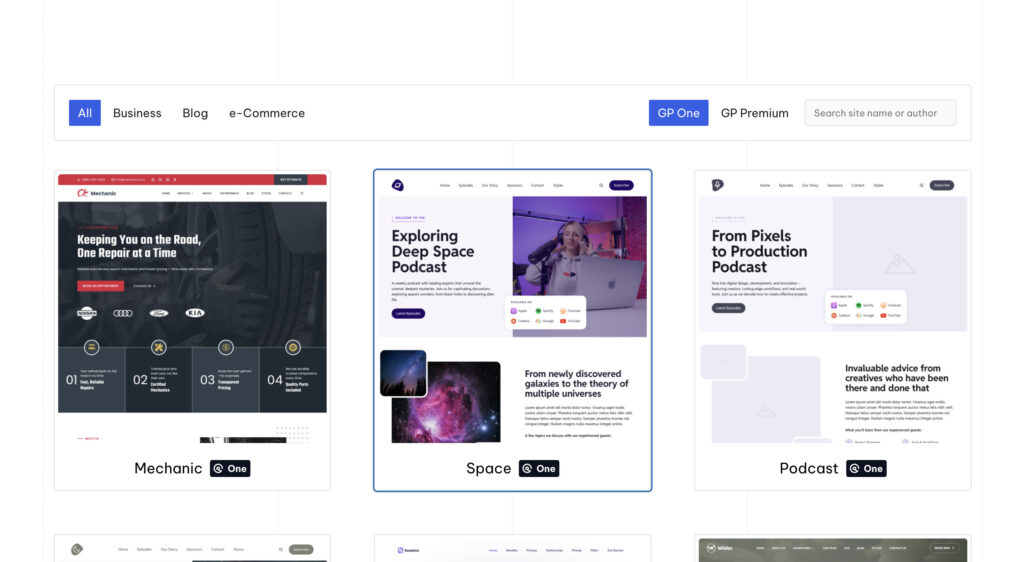Open the Mechanic site preview thumbnail
Image resolution: width=1024 pixels, height=562 pixels.
pyautogui.click(x=192, y=309)
